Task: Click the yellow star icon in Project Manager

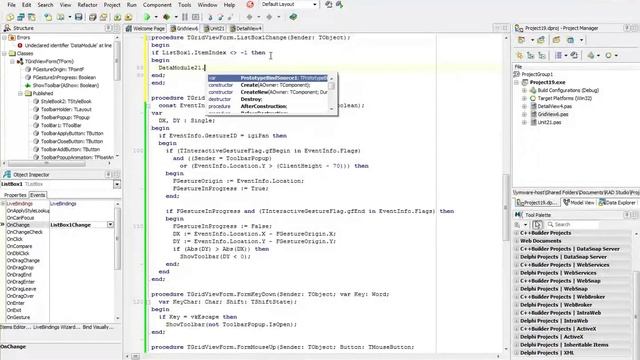Action: pyautogui.click(x=520, y=56)
